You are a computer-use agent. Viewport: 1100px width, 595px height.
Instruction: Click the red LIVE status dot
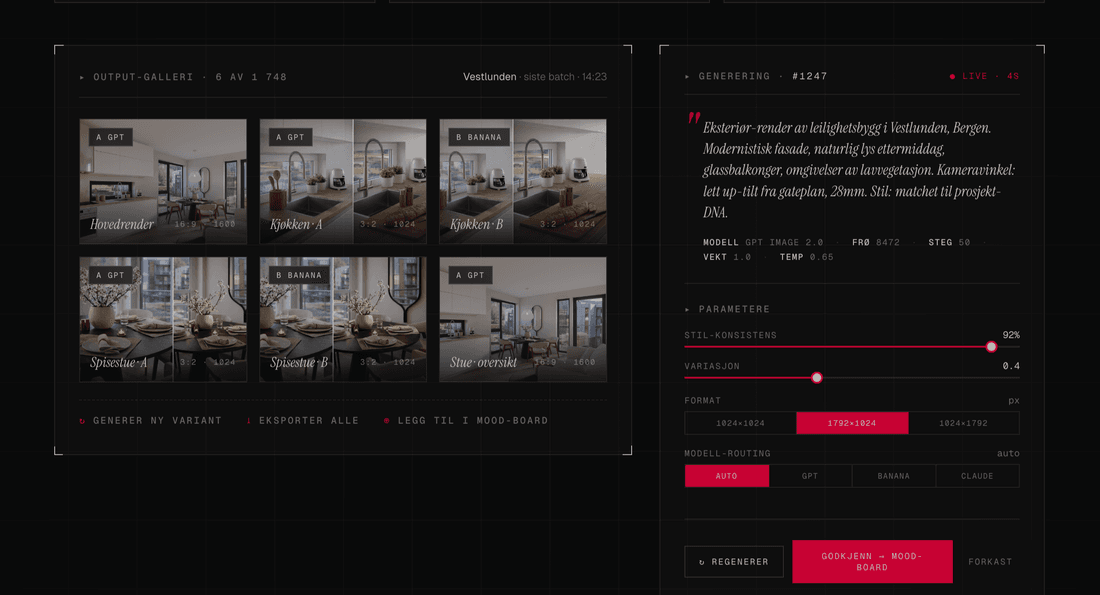point(952,76)
